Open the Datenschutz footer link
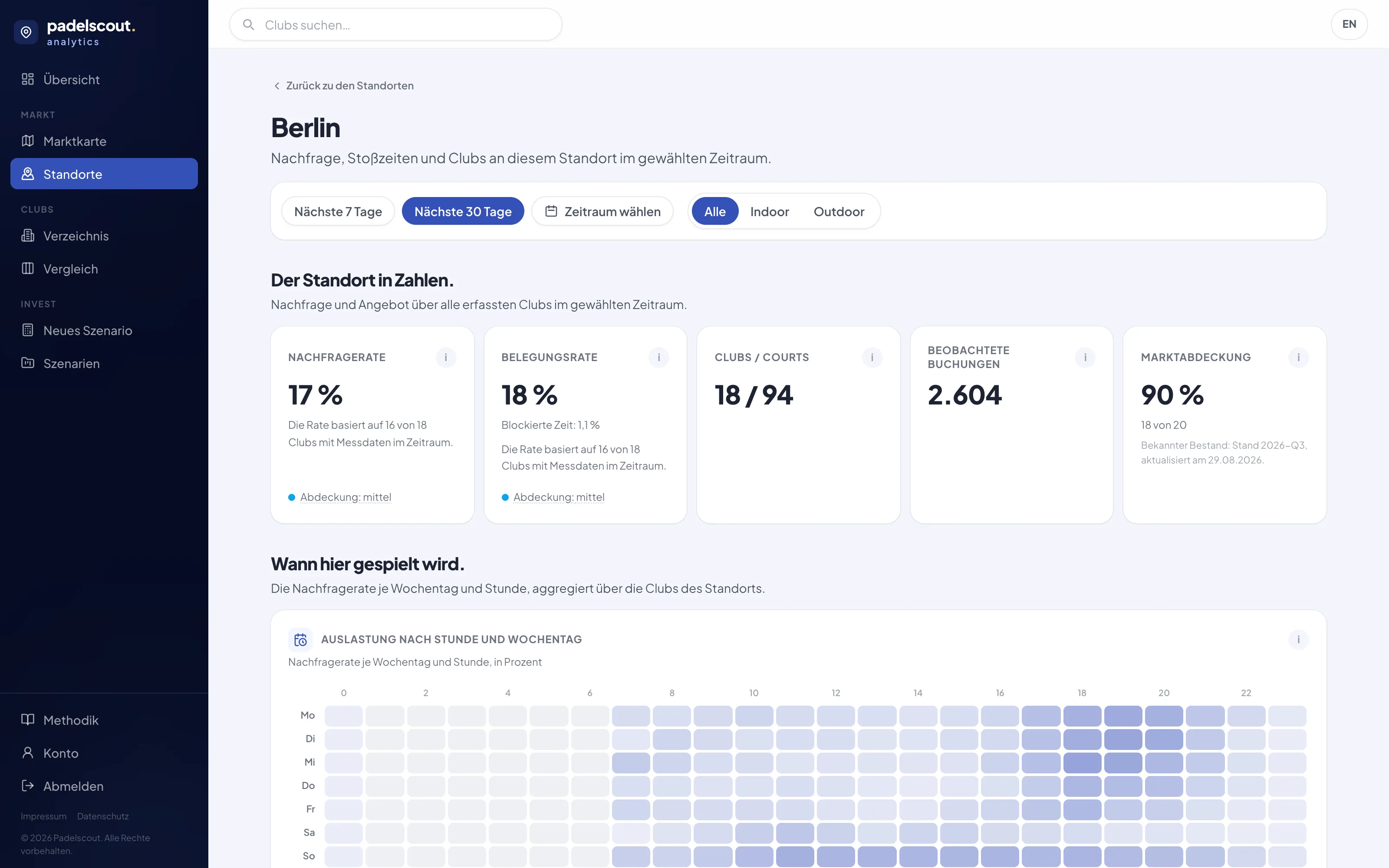 point(103,816)
